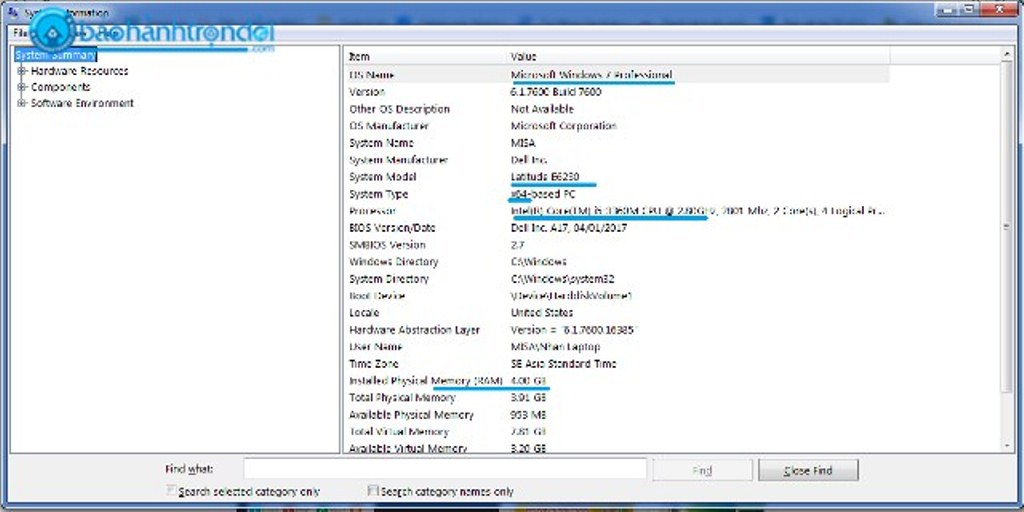Select the Version row label
Screen dimensions: 1024x512
point(367,92)
